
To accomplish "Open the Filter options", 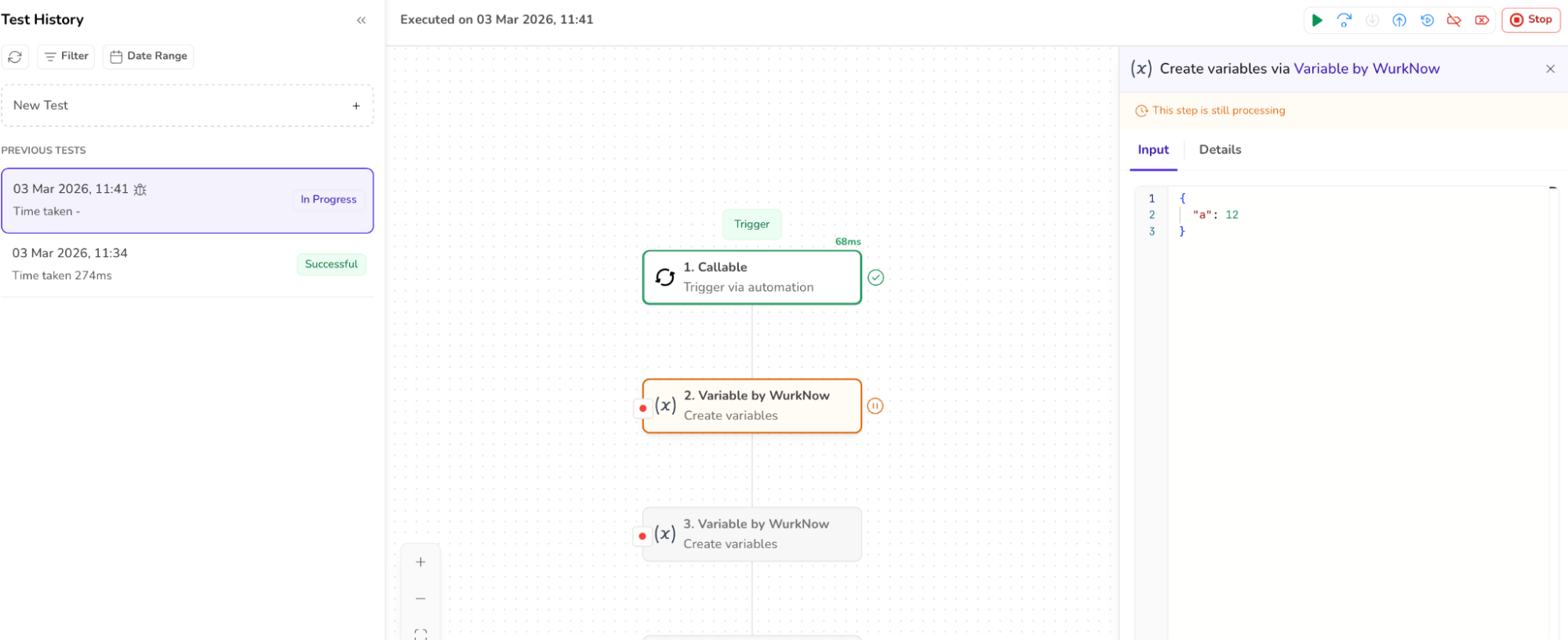I will coord(66,56).
